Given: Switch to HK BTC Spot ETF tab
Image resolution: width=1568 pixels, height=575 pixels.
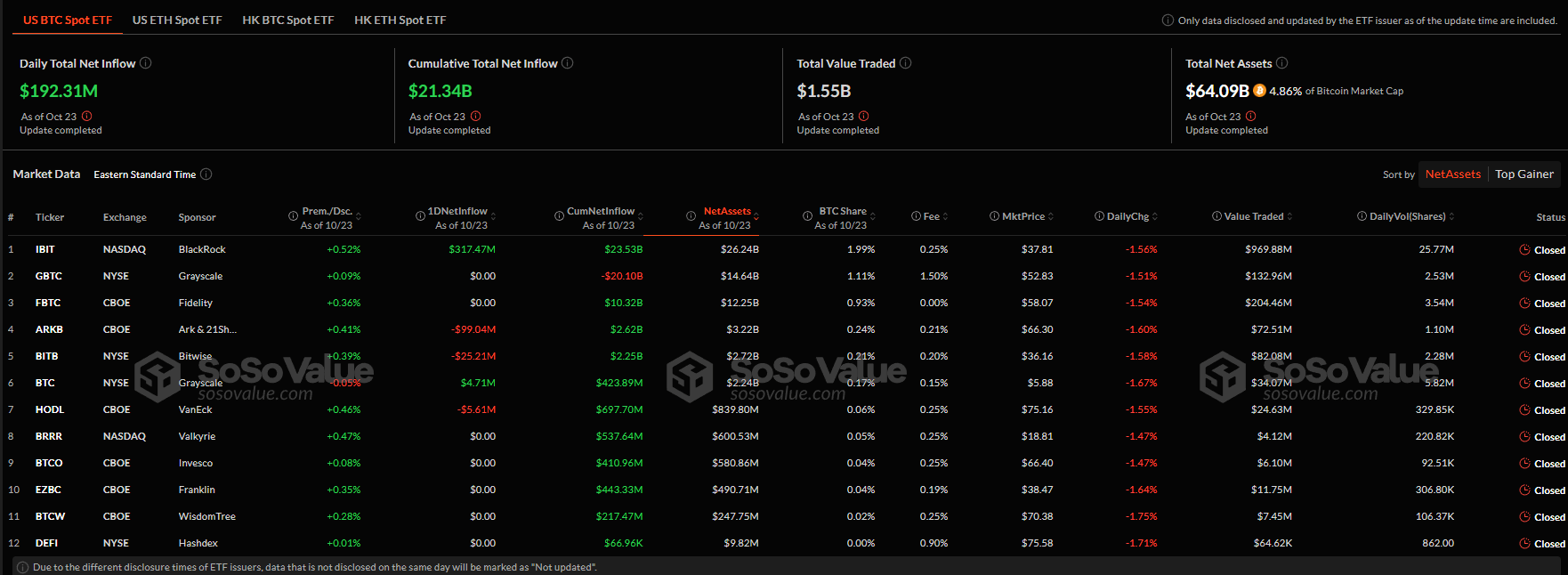Looking at the screenshot, I should (288, 20).
